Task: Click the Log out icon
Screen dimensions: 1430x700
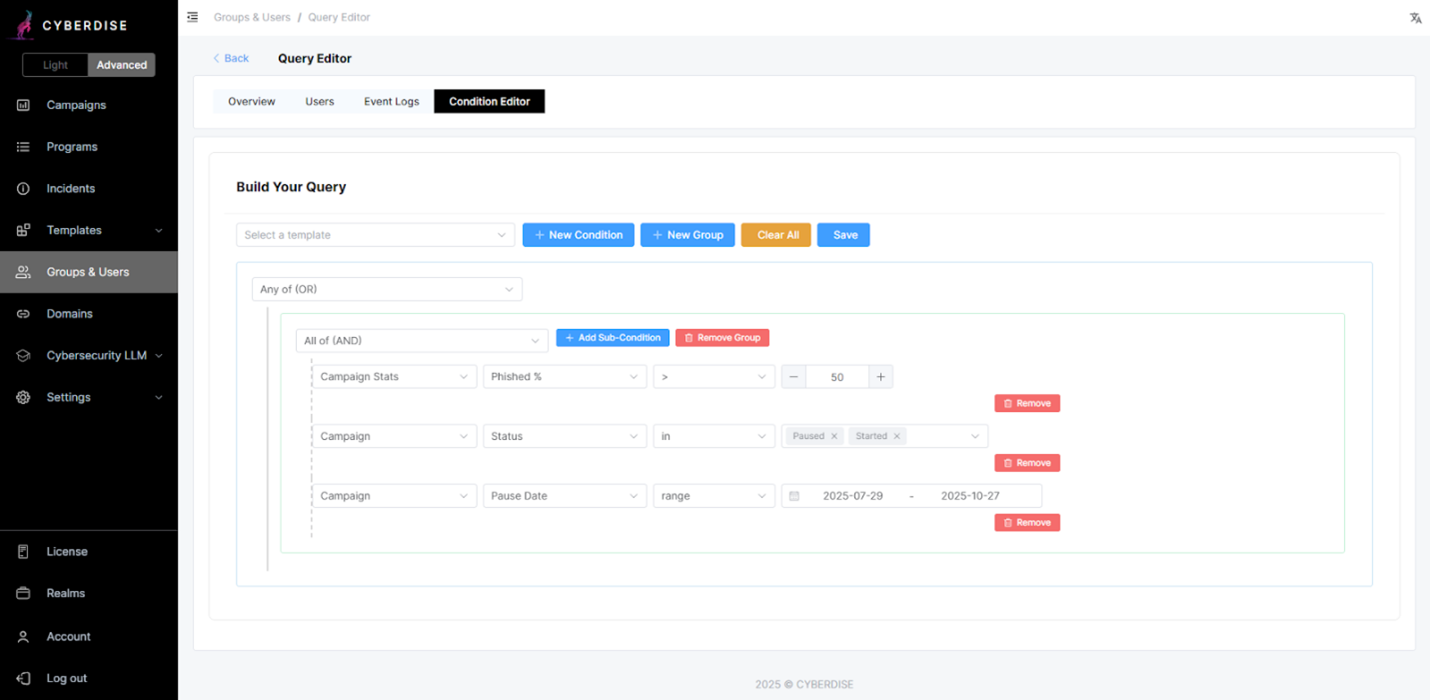Action: 23,678
